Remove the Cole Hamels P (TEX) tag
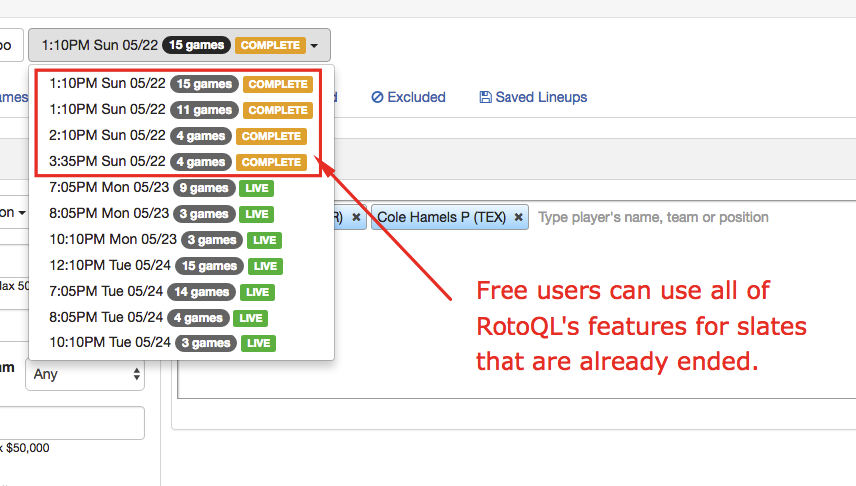 click(x=518, y=217)
